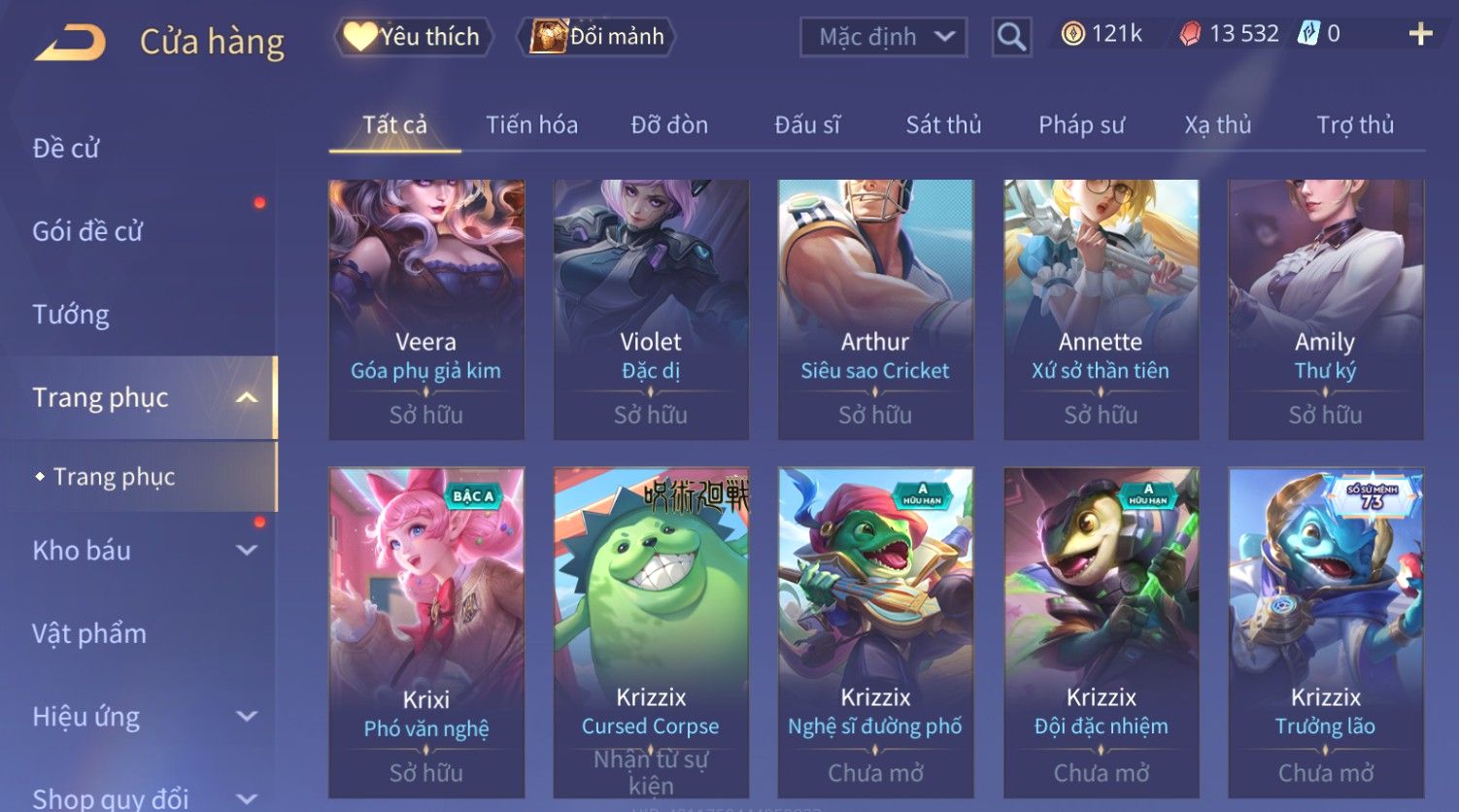
Task: Open the Mặc định sort dropdown
Action: (883, 37)
